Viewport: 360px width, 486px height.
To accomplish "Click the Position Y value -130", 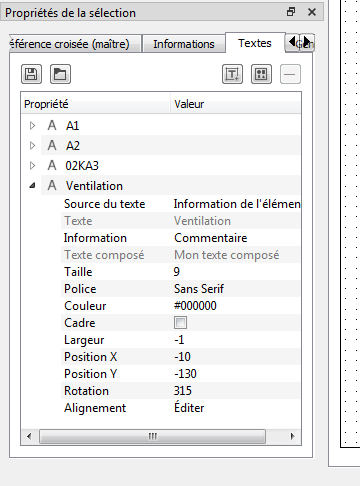I will pyautogui.click(x=186, y=374).
